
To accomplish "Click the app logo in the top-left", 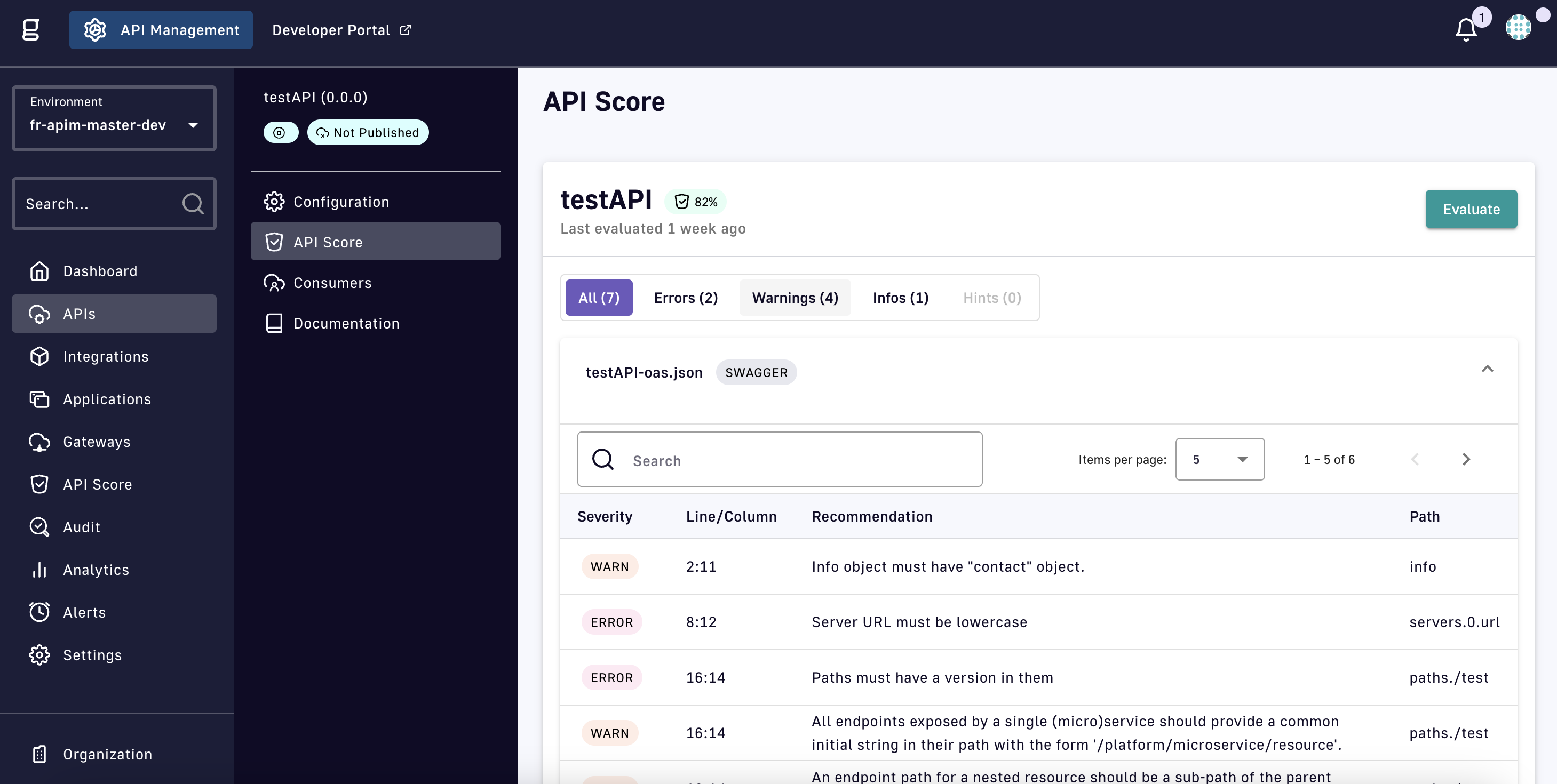I will 31,29.
